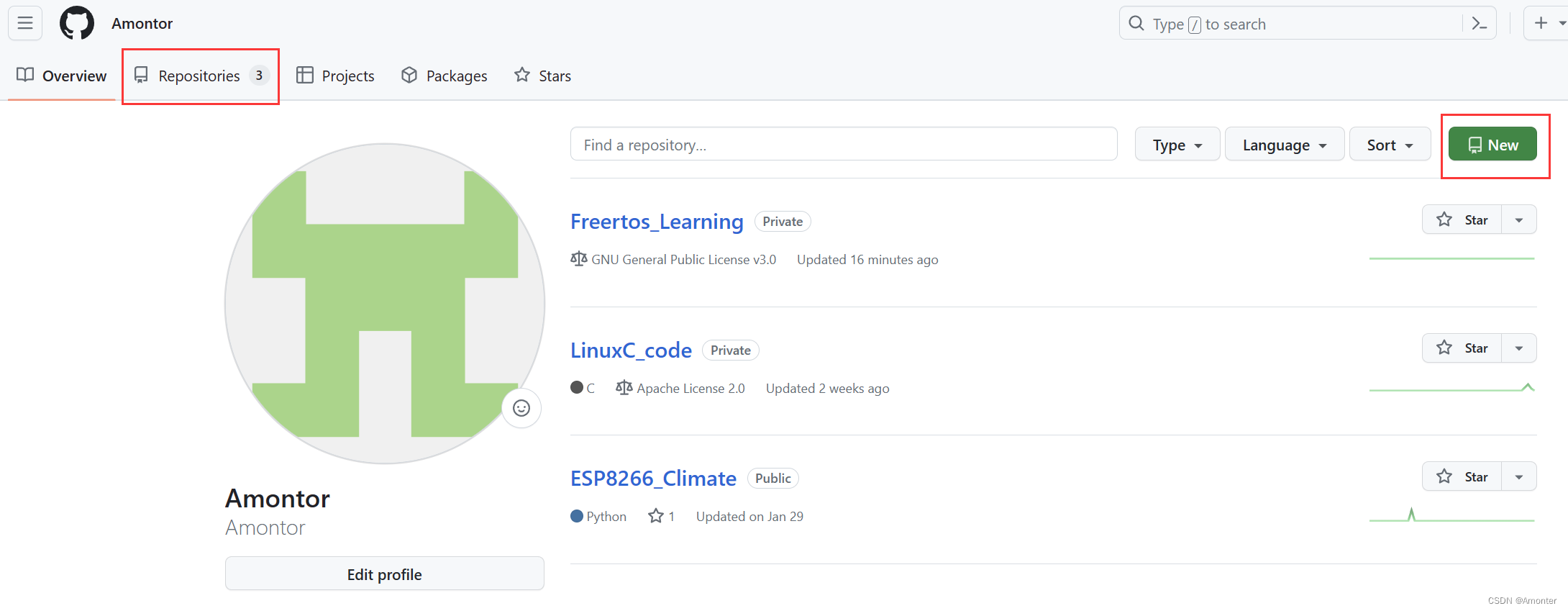Open the Freertos_Learning repository link
1568x611 pixels.
click(x=657, y=221)
